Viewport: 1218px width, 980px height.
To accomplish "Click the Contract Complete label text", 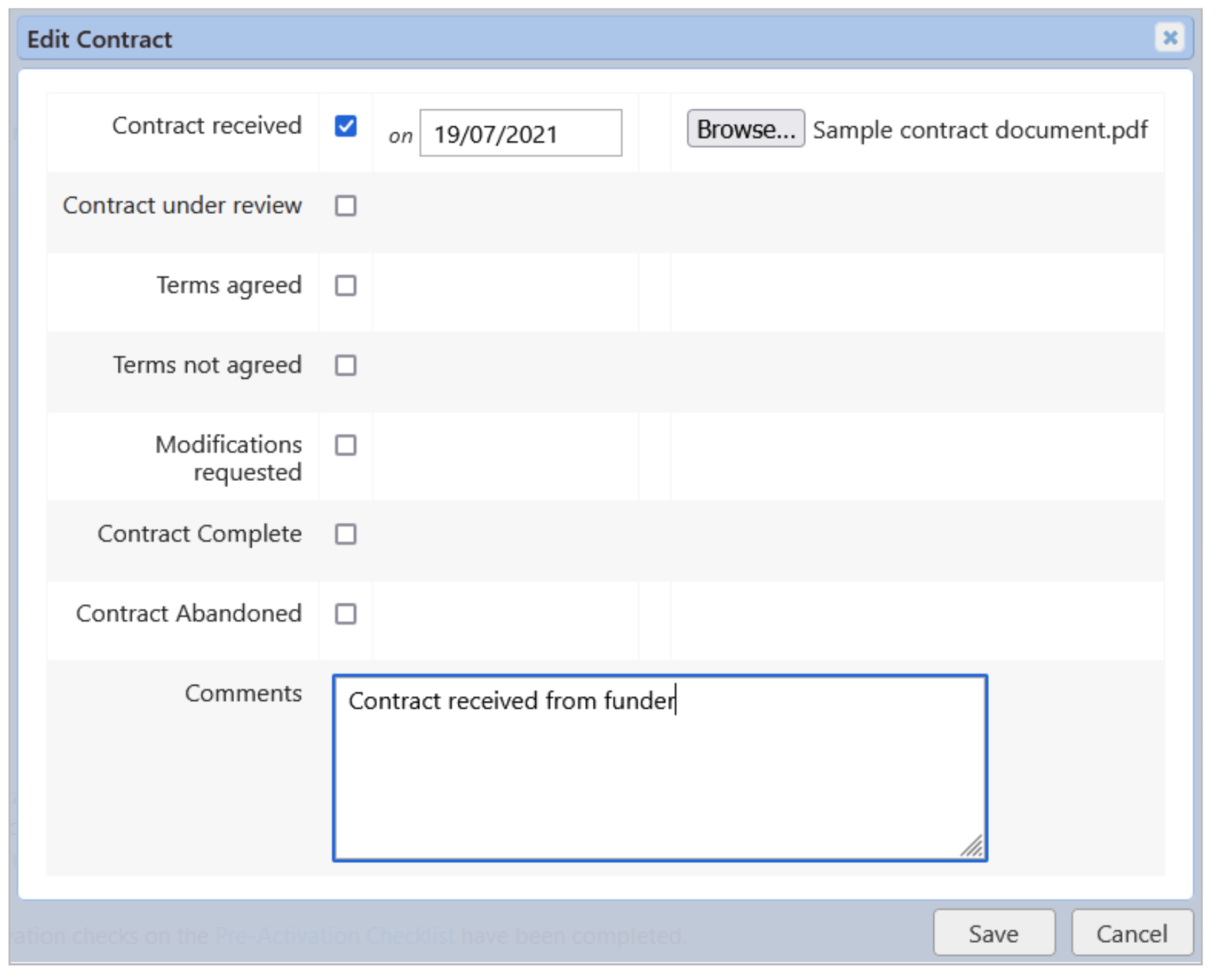I will click(200, 534).
